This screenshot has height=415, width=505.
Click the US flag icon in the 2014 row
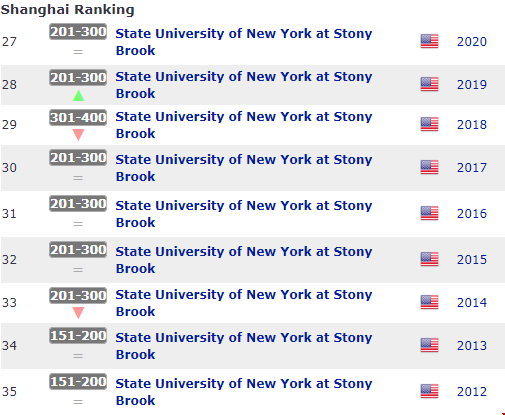coord(429,302)
